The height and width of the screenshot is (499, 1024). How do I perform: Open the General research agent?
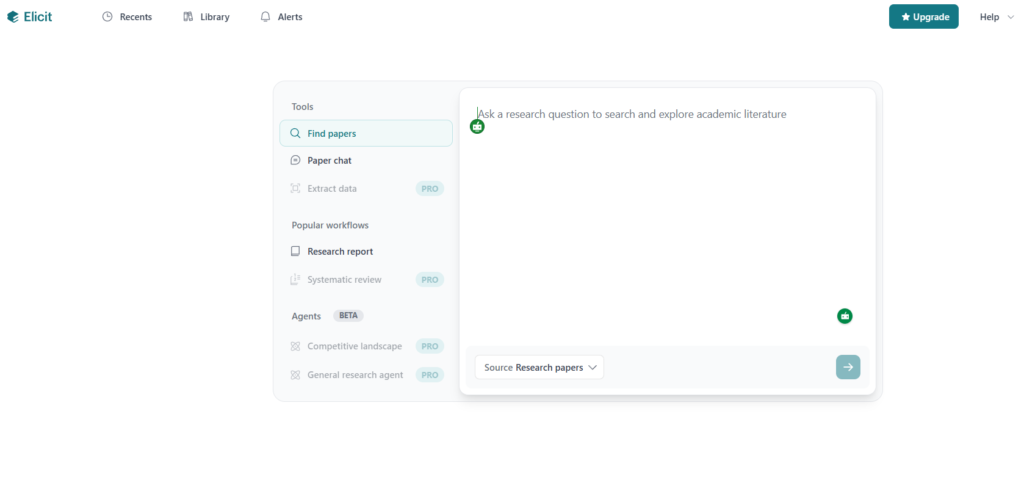tap(355, 375)
